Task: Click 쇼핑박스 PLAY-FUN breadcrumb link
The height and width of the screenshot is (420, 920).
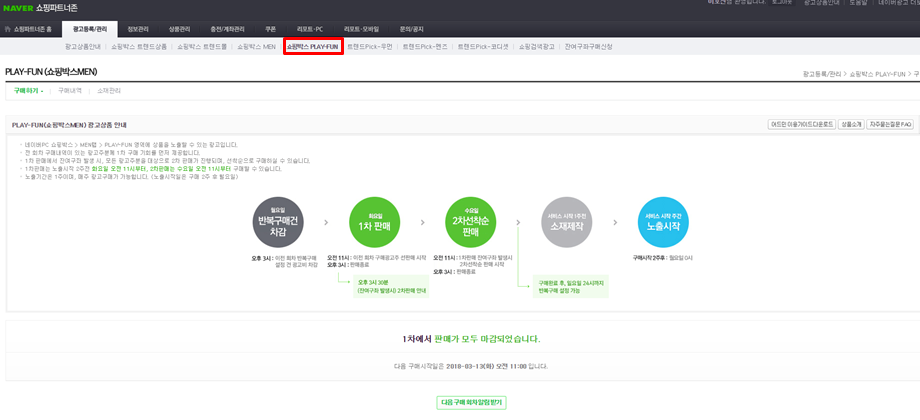Action: click(x=878, y=74)
